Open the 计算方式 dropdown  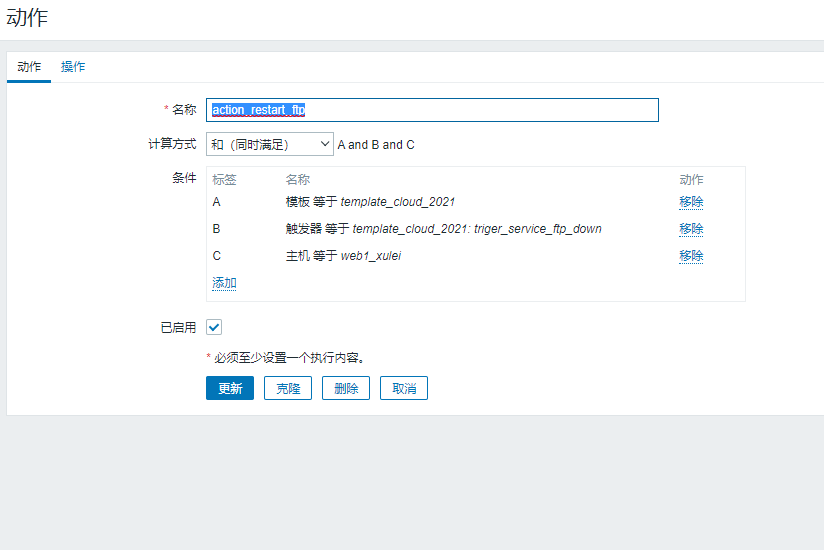point(269,144)
